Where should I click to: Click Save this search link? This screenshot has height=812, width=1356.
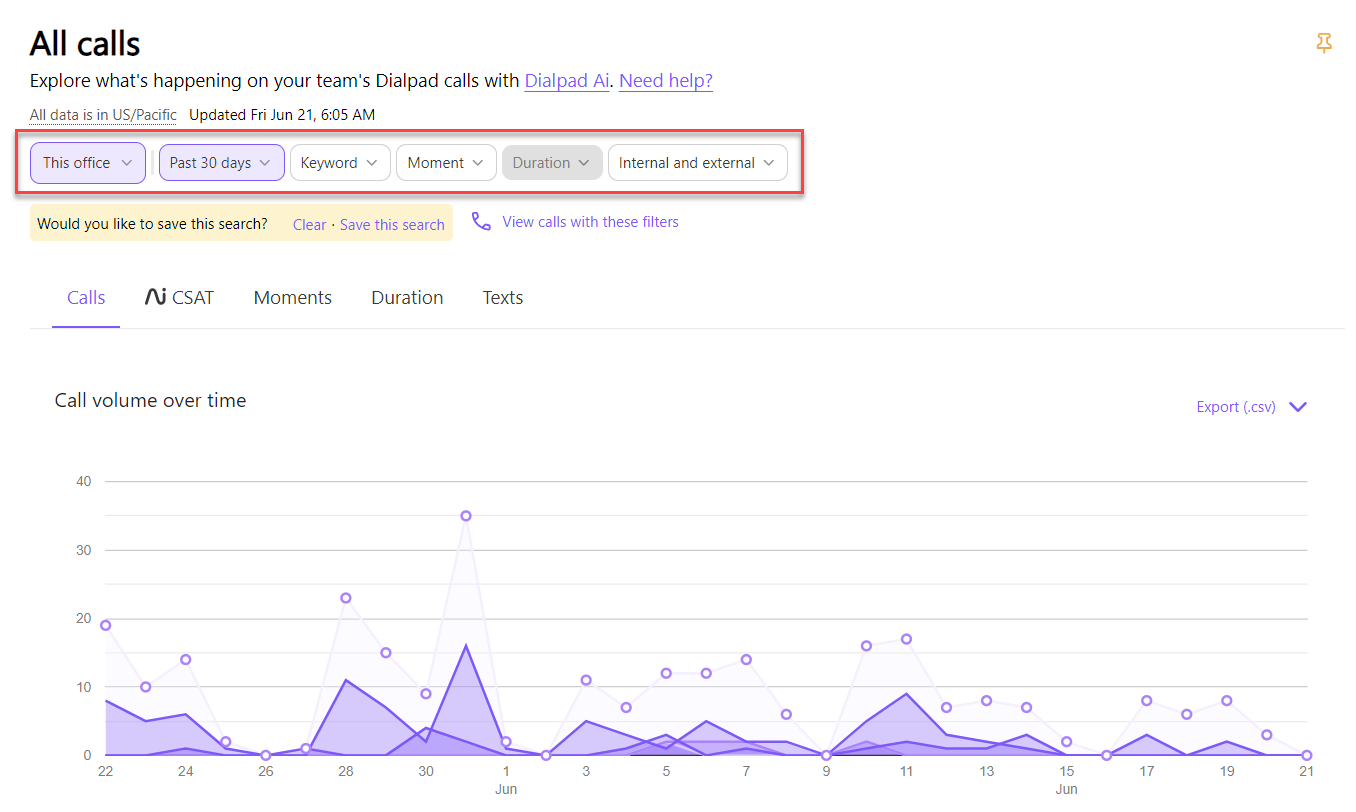(392, 225)
